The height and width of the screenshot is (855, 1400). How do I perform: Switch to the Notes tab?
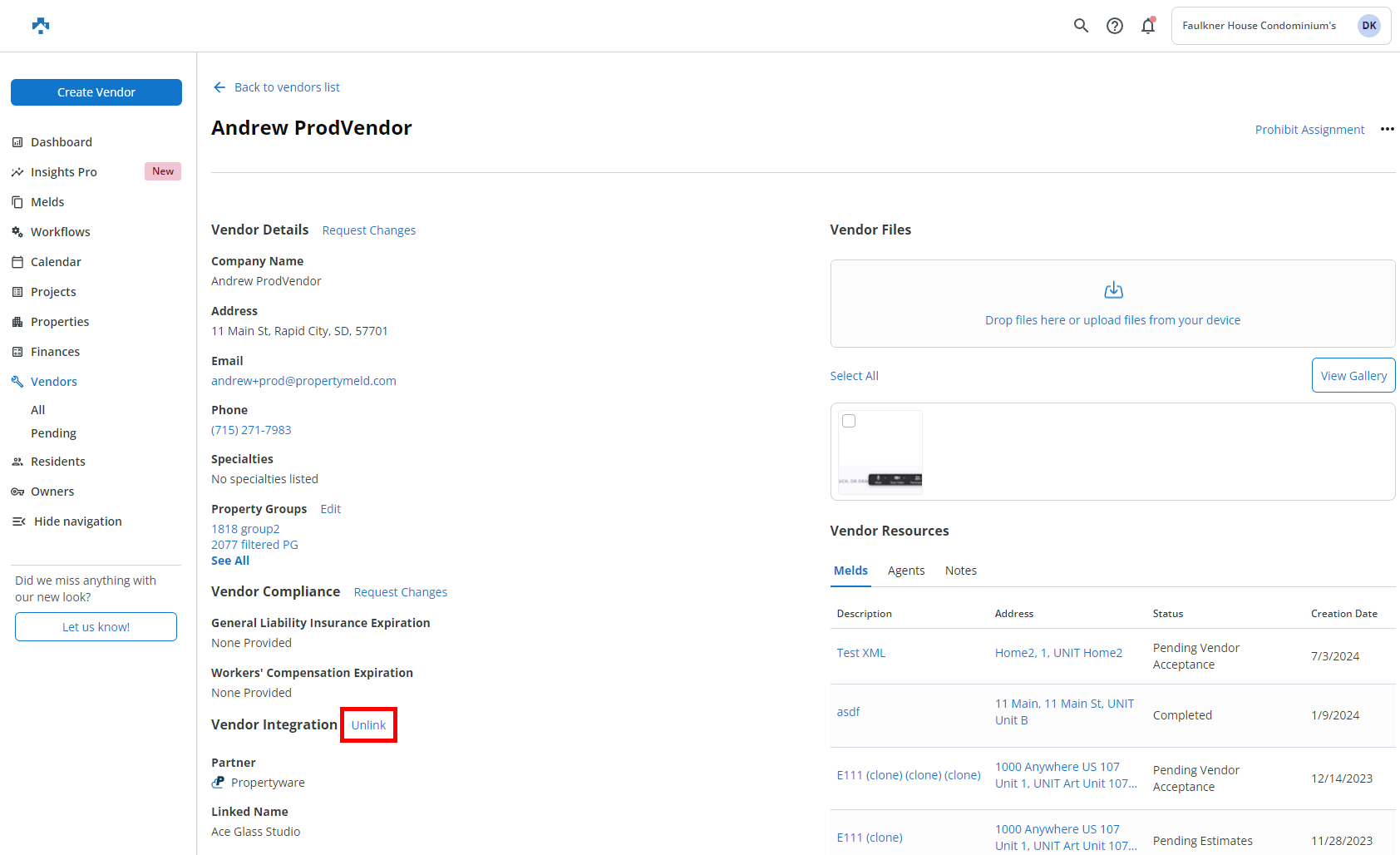click(x=960, y=571)
